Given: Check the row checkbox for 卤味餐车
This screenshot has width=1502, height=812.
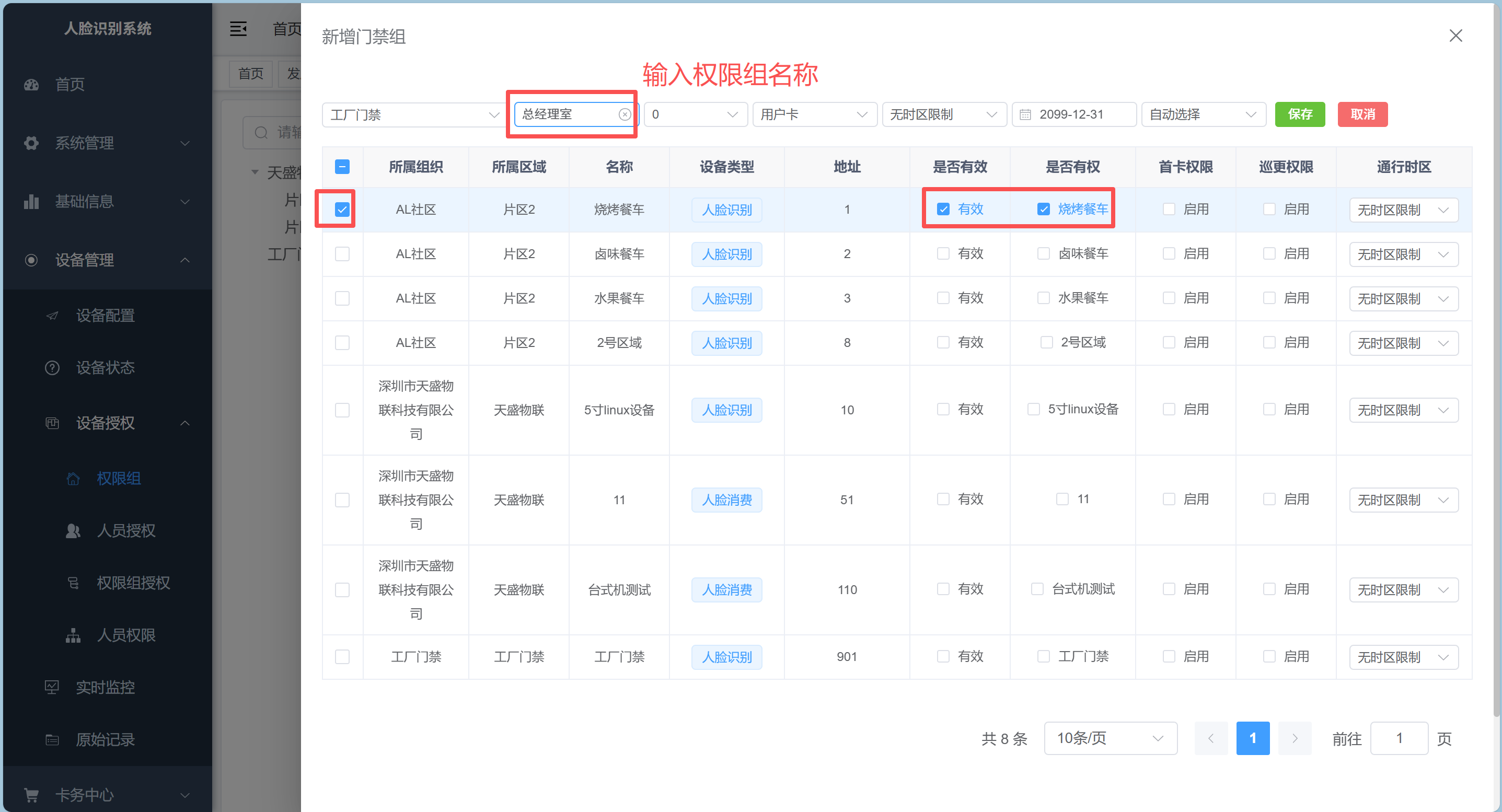Looking at the screenshot, I should click(x=342, y=254).
